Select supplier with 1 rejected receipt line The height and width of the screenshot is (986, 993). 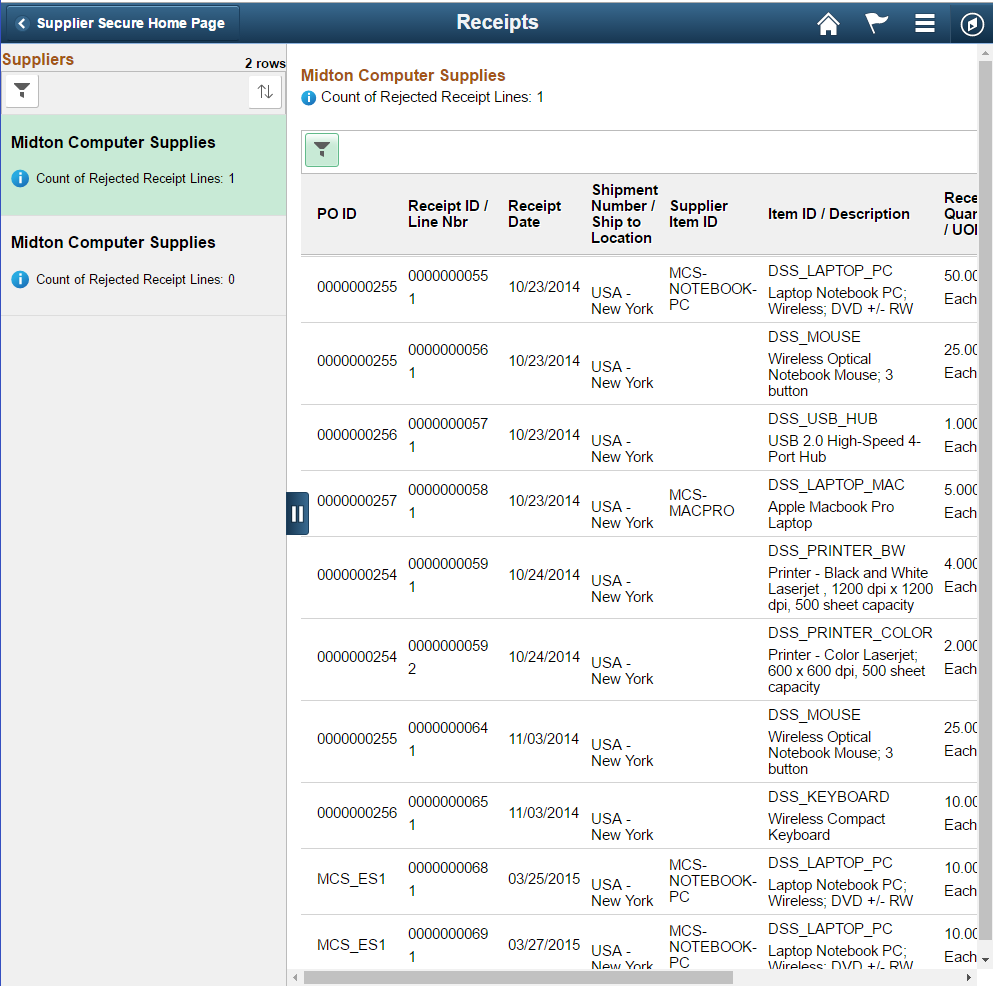[x=143, y=165]
